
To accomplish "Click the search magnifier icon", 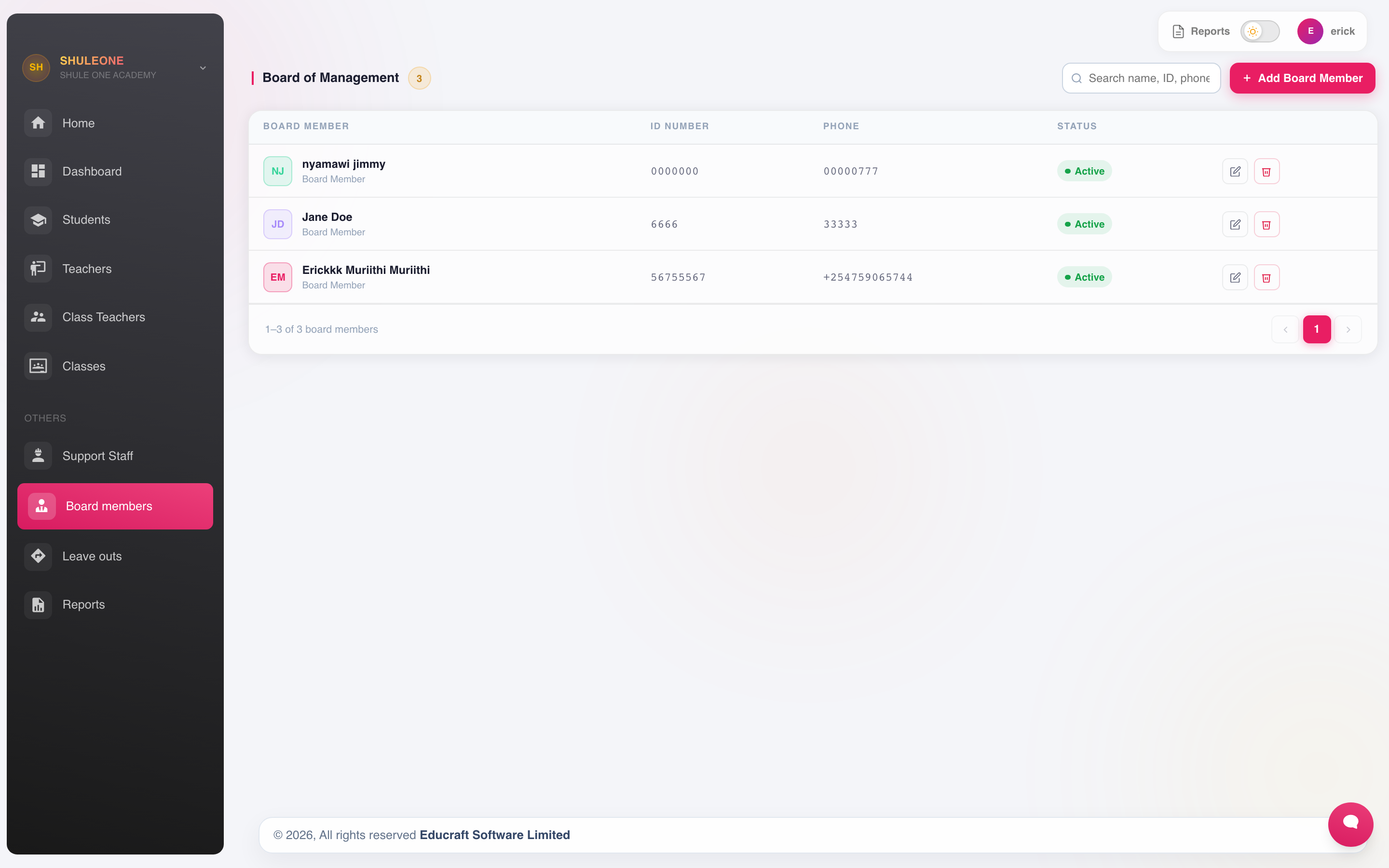I will pos(1077,78).
